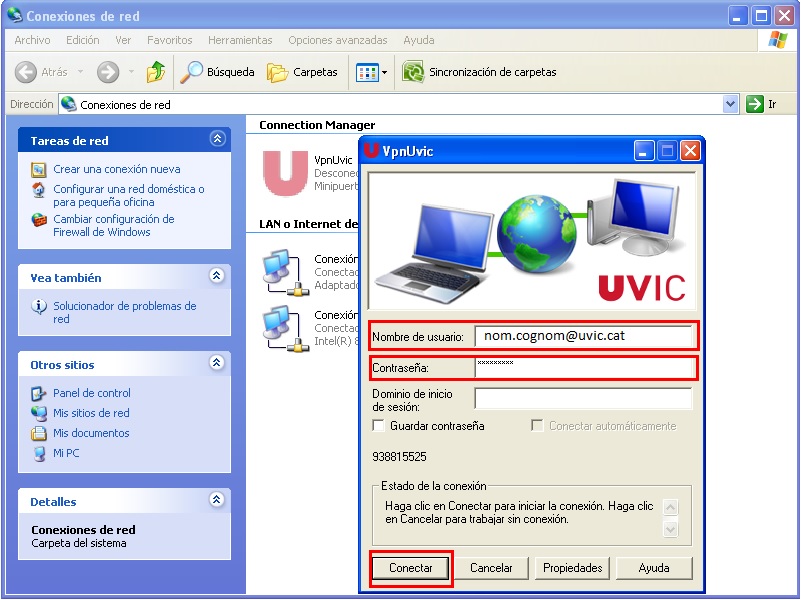
Task: Click the Conectar button
Action: coord(411,568)
